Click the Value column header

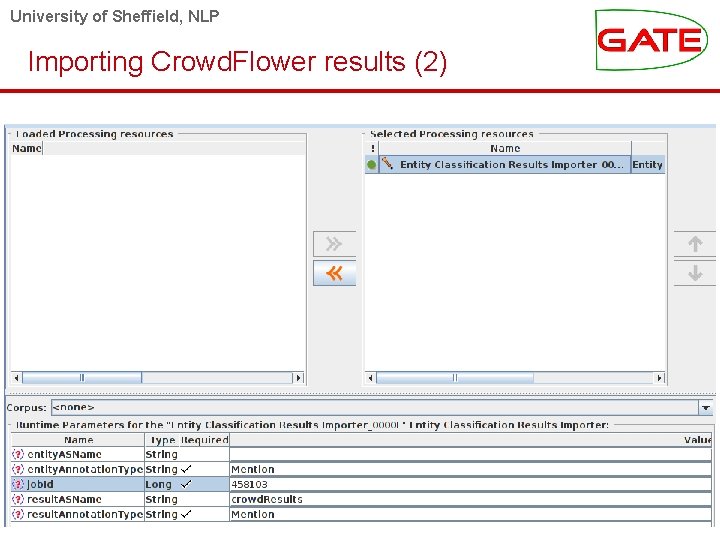[x=470, y=440]
